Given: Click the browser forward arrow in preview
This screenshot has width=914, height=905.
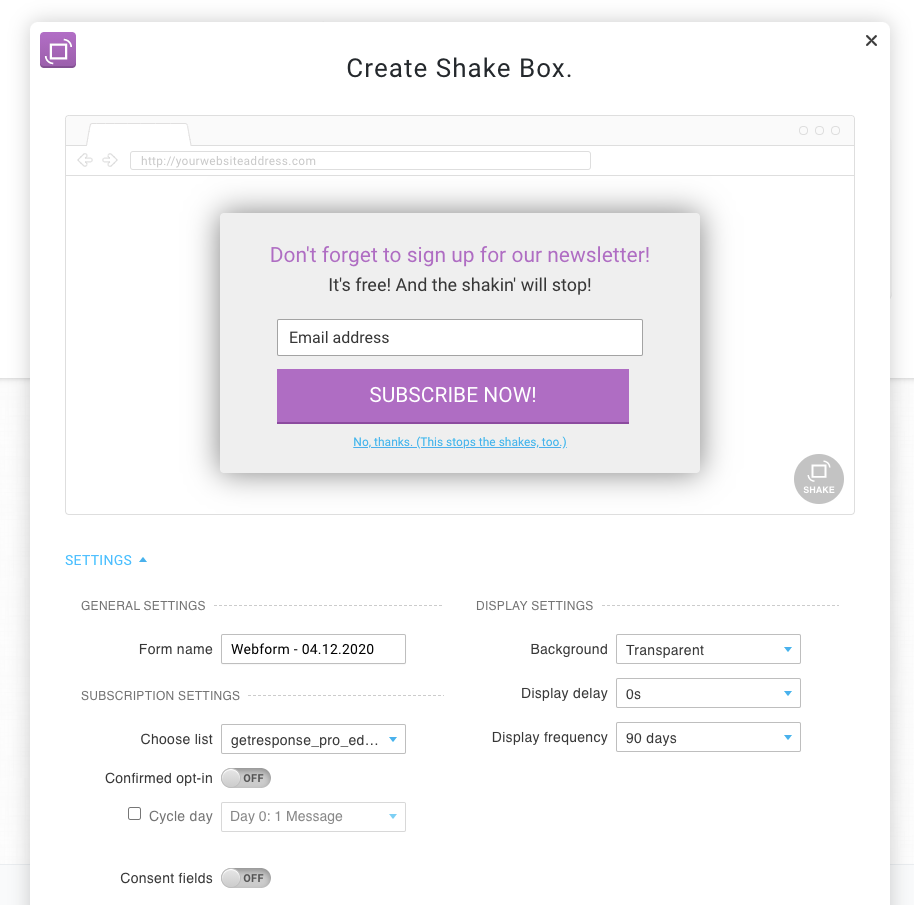Looking at the screenshot, I should 110,160.
